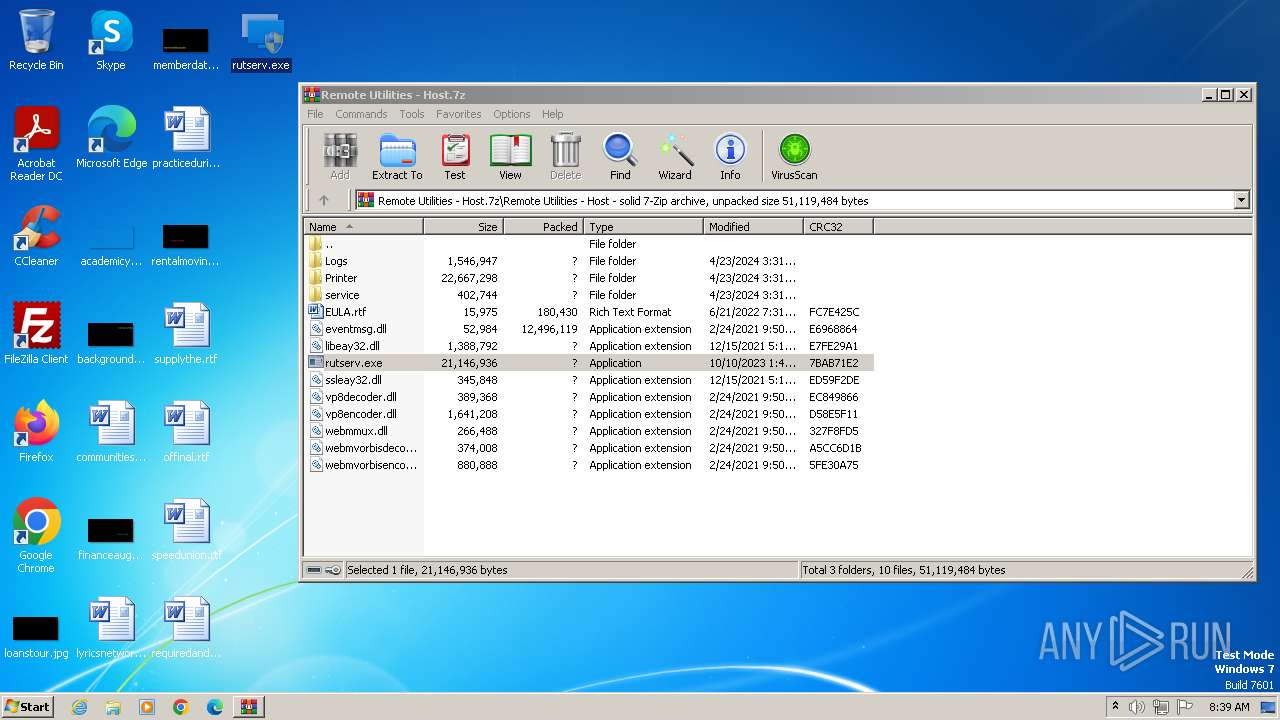Click the disk/key icons in the status bar
Image resolution: width=1280 pixels, height=720 pixels.
(323, 570)
